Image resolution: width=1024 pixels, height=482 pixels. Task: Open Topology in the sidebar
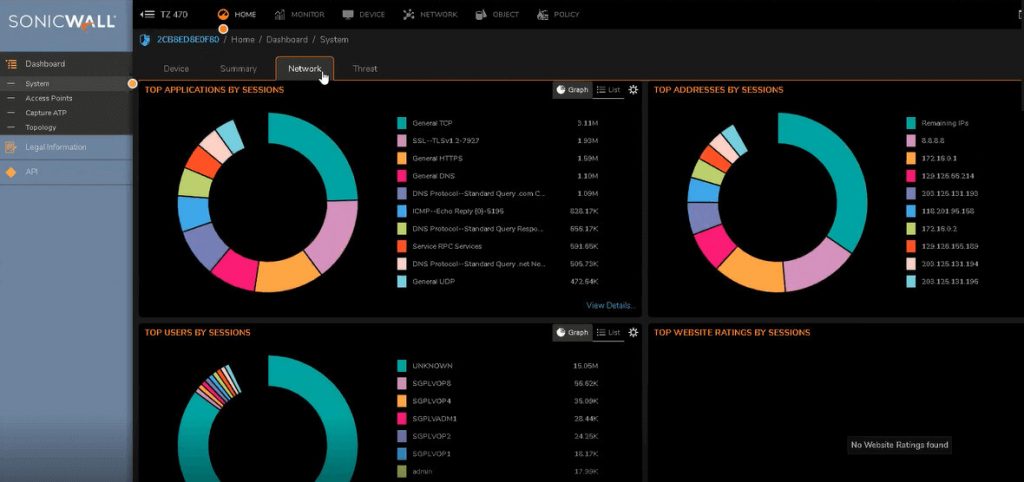(66, 127)
